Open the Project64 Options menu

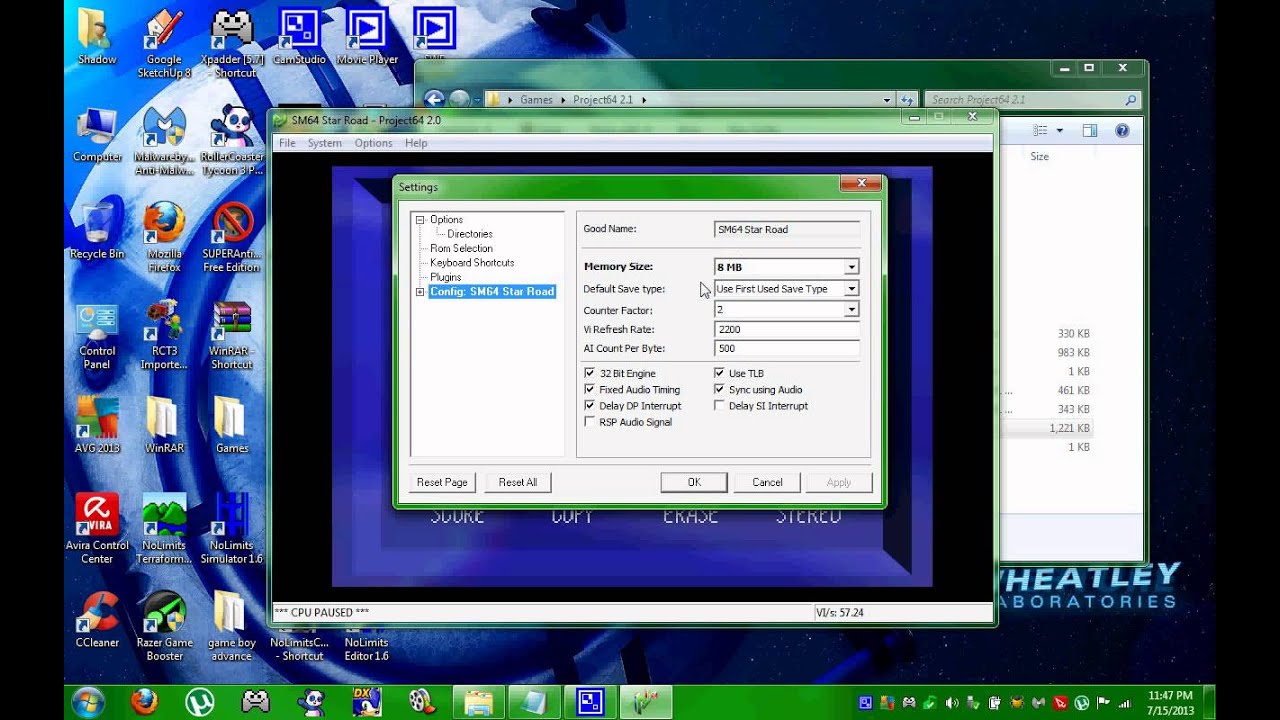[x=373, y=143]
